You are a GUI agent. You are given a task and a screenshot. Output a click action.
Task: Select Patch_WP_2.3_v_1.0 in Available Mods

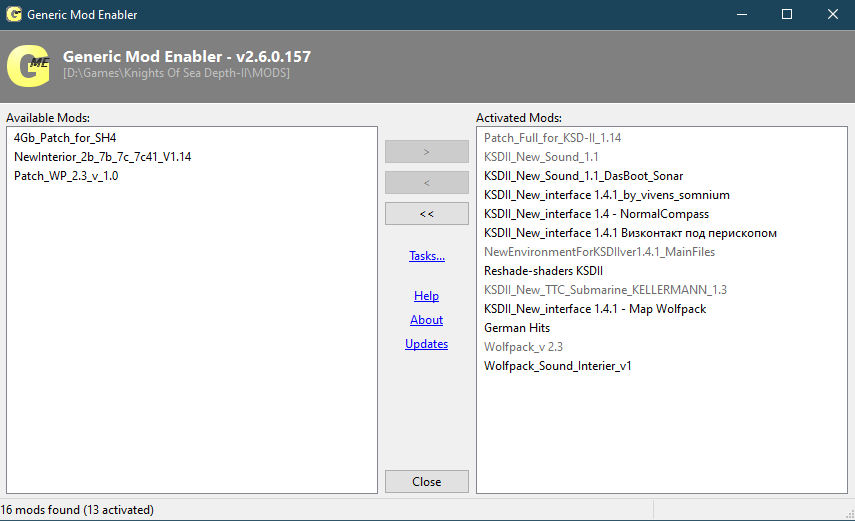(66, 176)
